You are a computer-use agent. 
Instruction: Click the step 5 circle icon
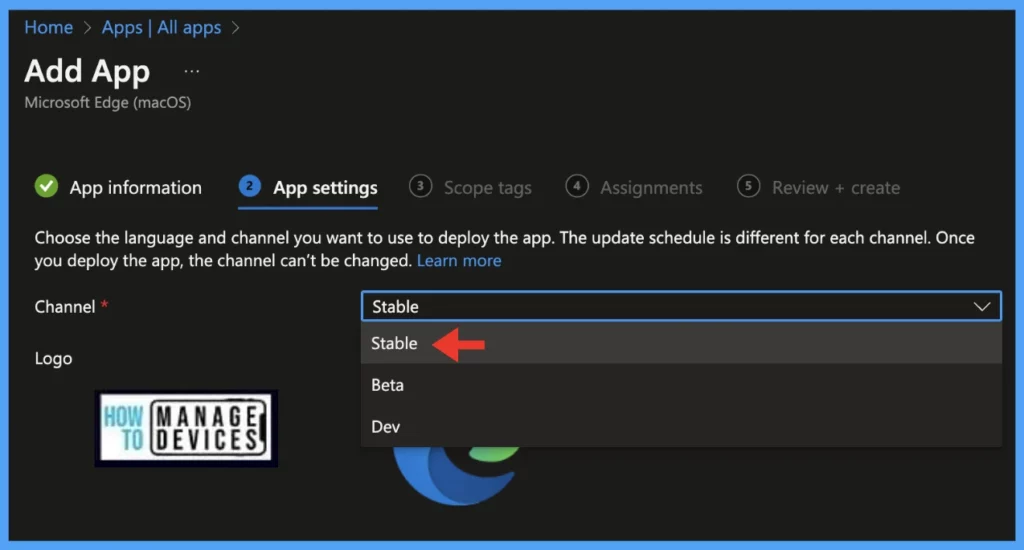point(748,186)
